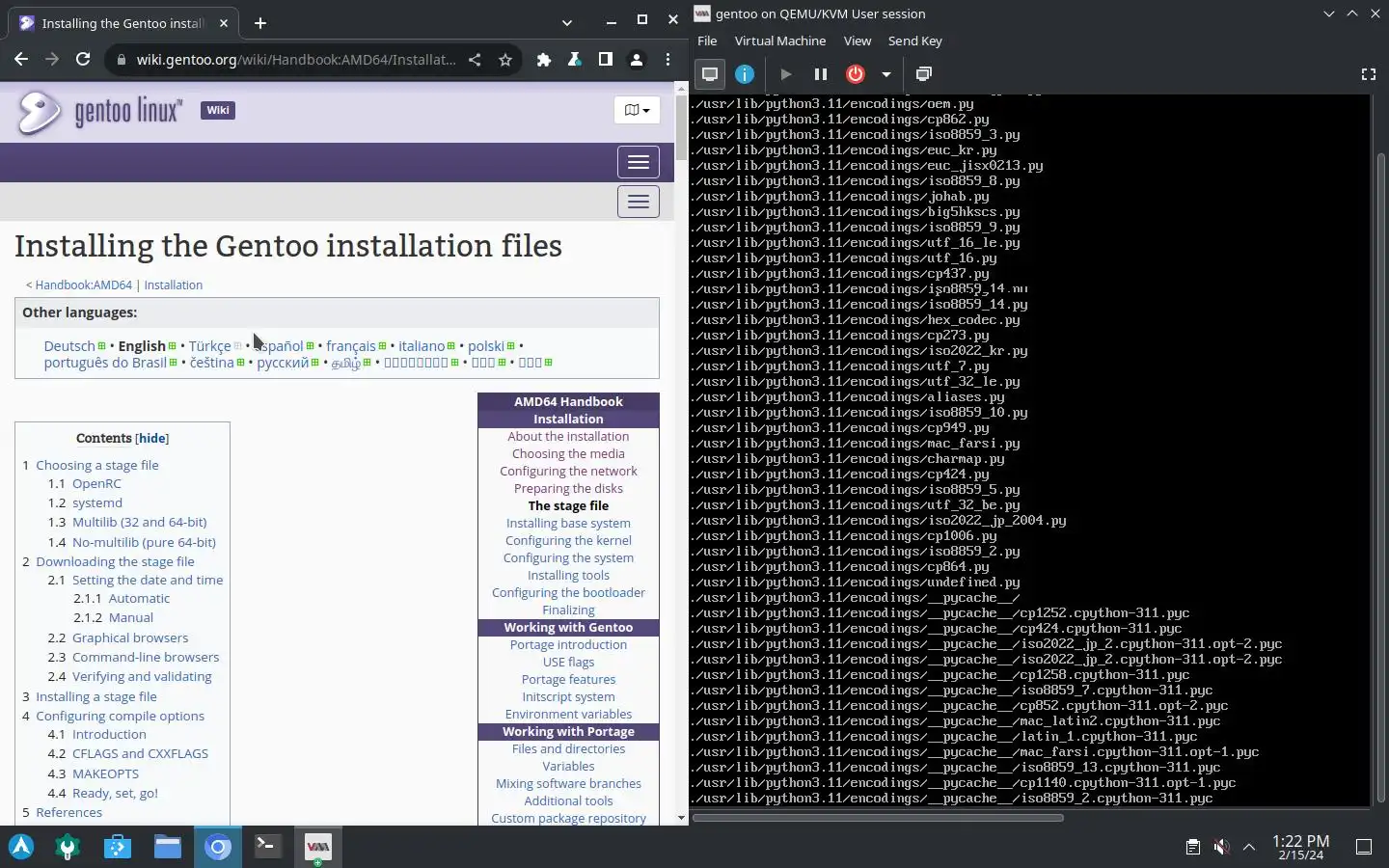Jump to MAKEOPTS section
Image resolution: width=1389 pixels, height=868 pixels.
(105, 774)
